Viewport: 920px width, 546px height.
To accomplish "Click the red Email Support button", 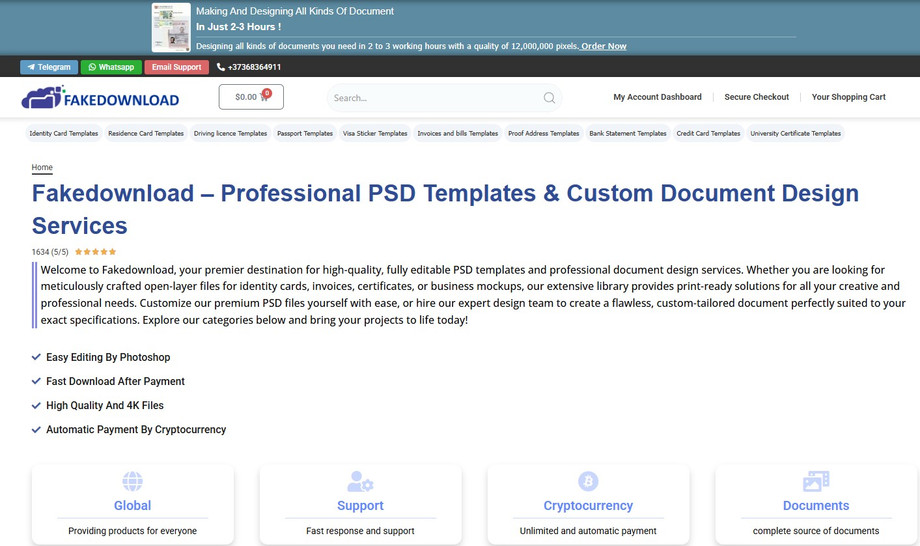I will click(177, 67).
